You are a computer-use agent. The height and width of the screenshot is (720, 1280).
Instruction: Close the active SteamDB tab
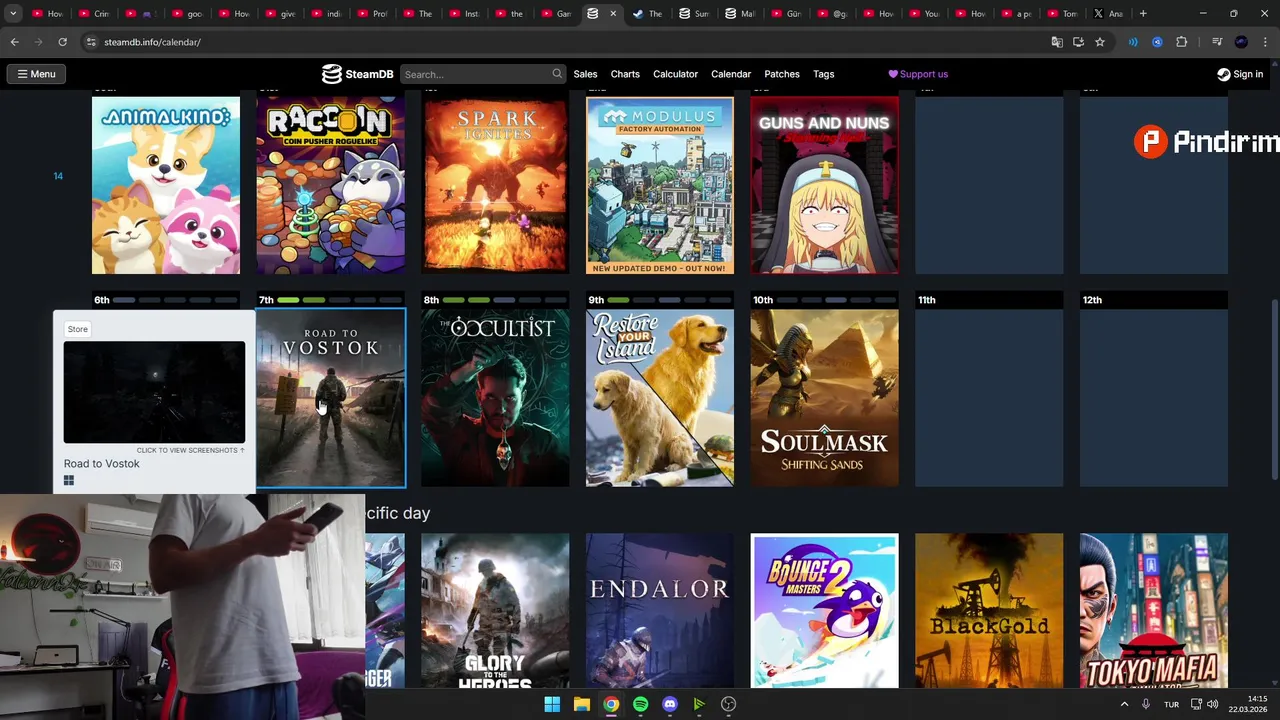pos(613,14)
